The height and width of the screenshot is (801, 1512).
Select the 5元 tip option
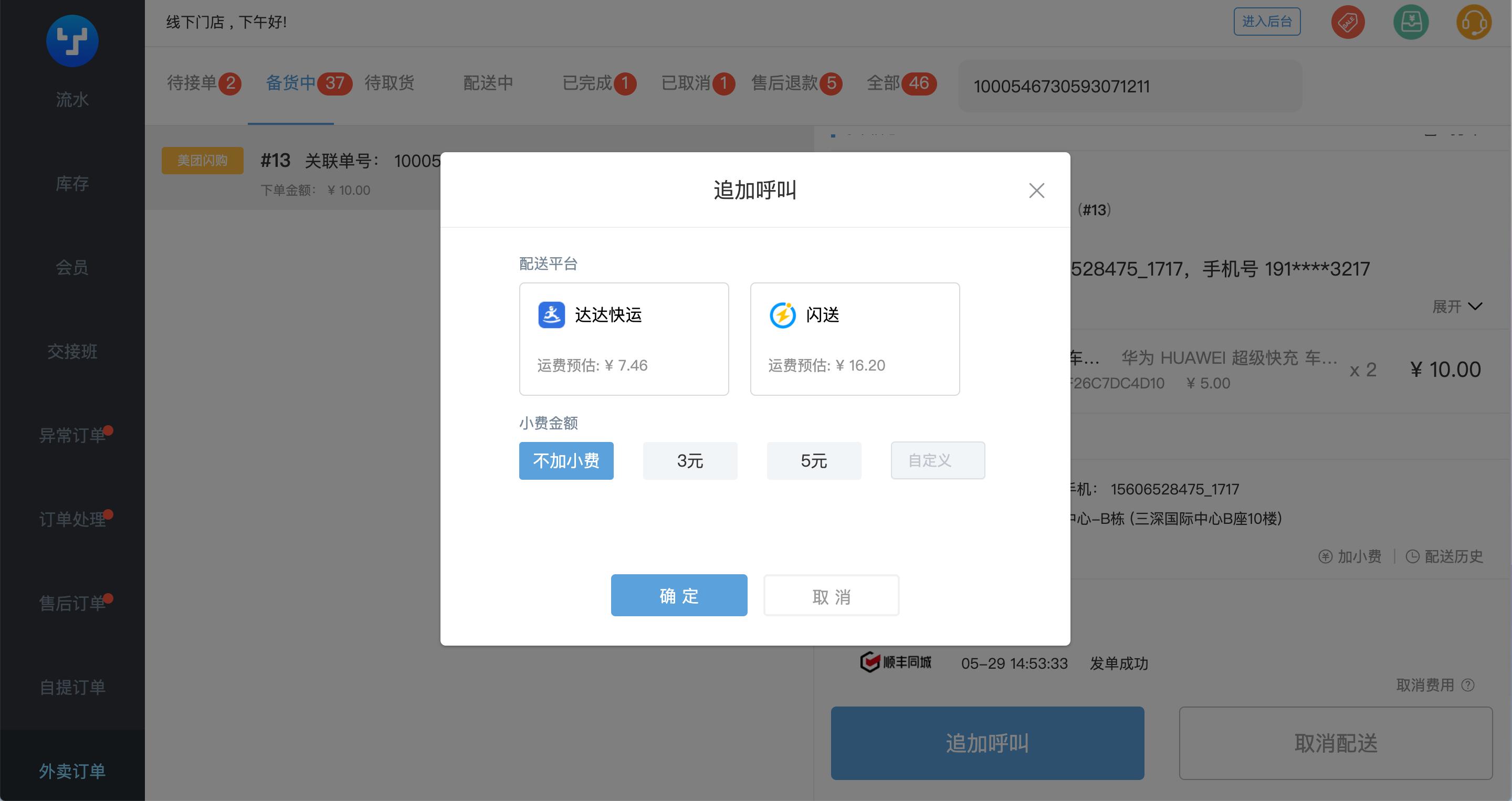(814, 461)
